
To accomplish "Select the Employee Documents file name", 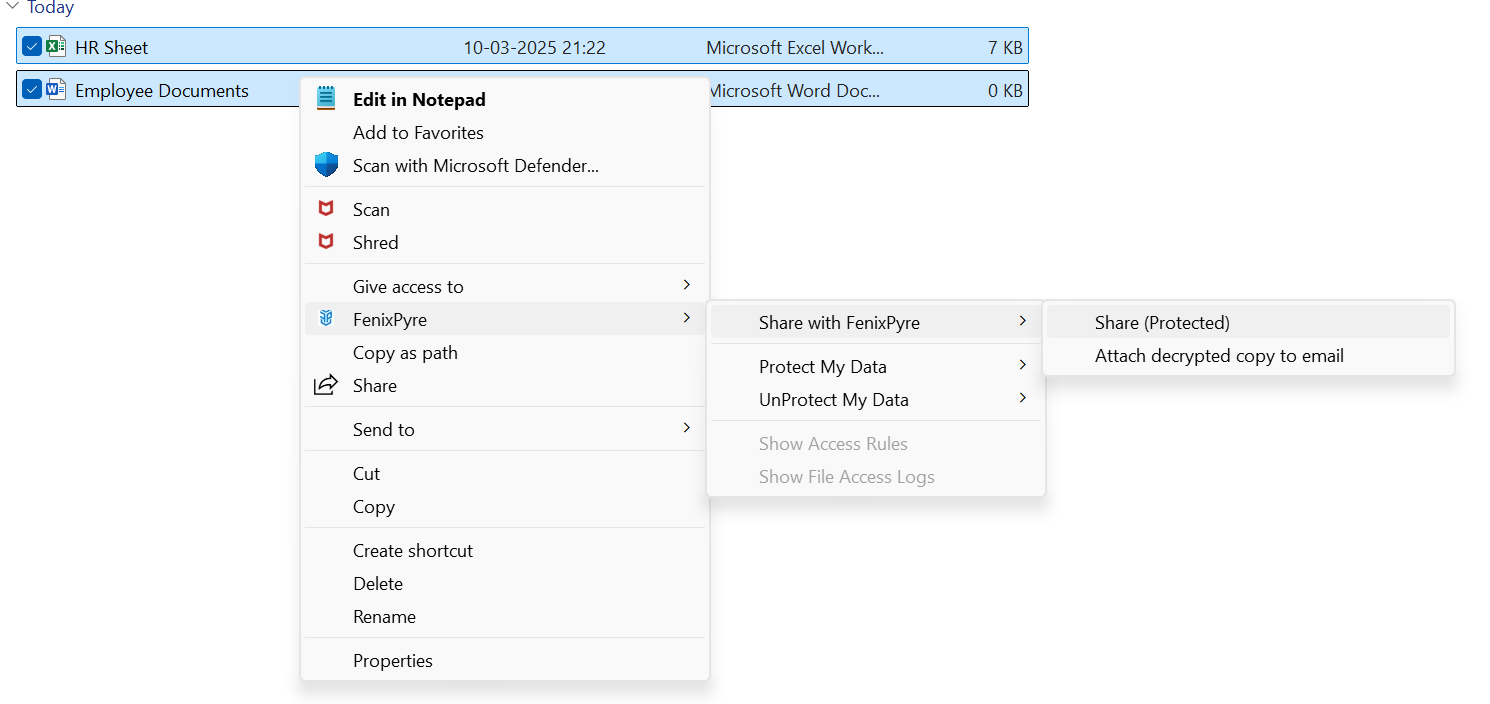I will [162, 90].
